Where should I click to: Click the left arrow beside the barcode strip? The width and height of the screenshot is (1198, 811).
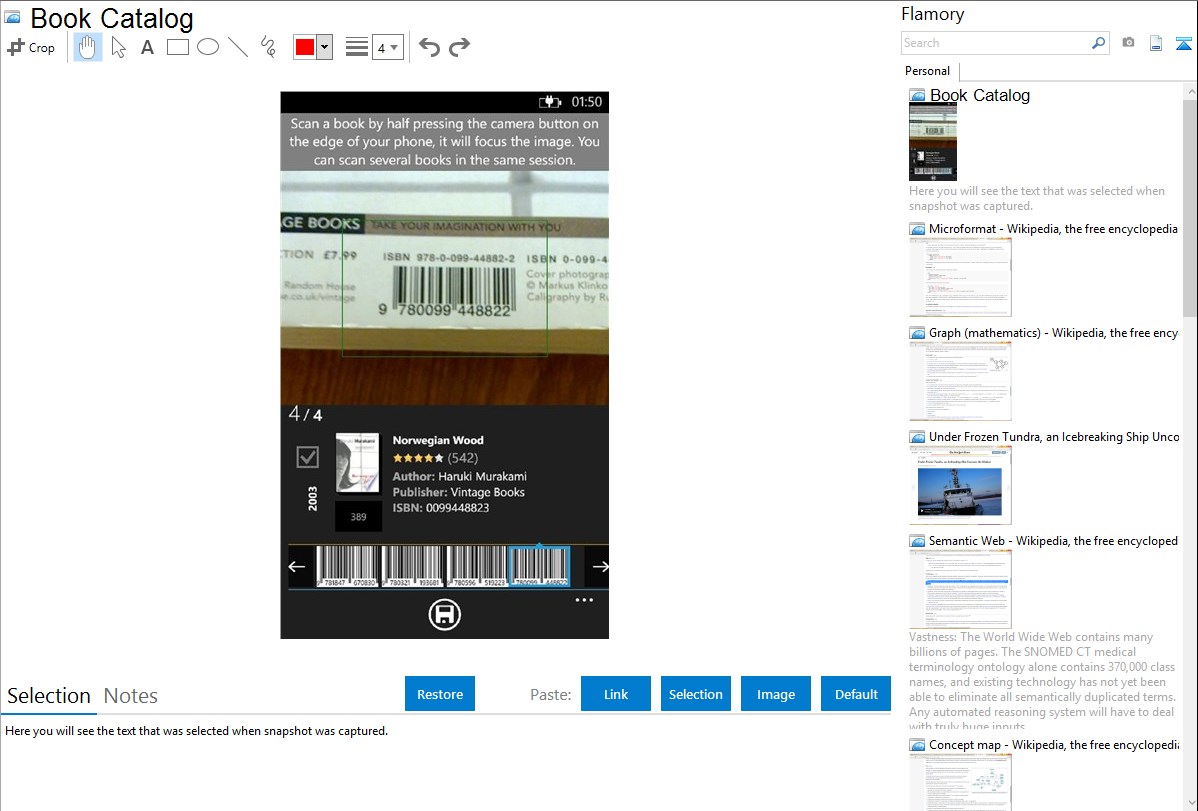(297, 566)
